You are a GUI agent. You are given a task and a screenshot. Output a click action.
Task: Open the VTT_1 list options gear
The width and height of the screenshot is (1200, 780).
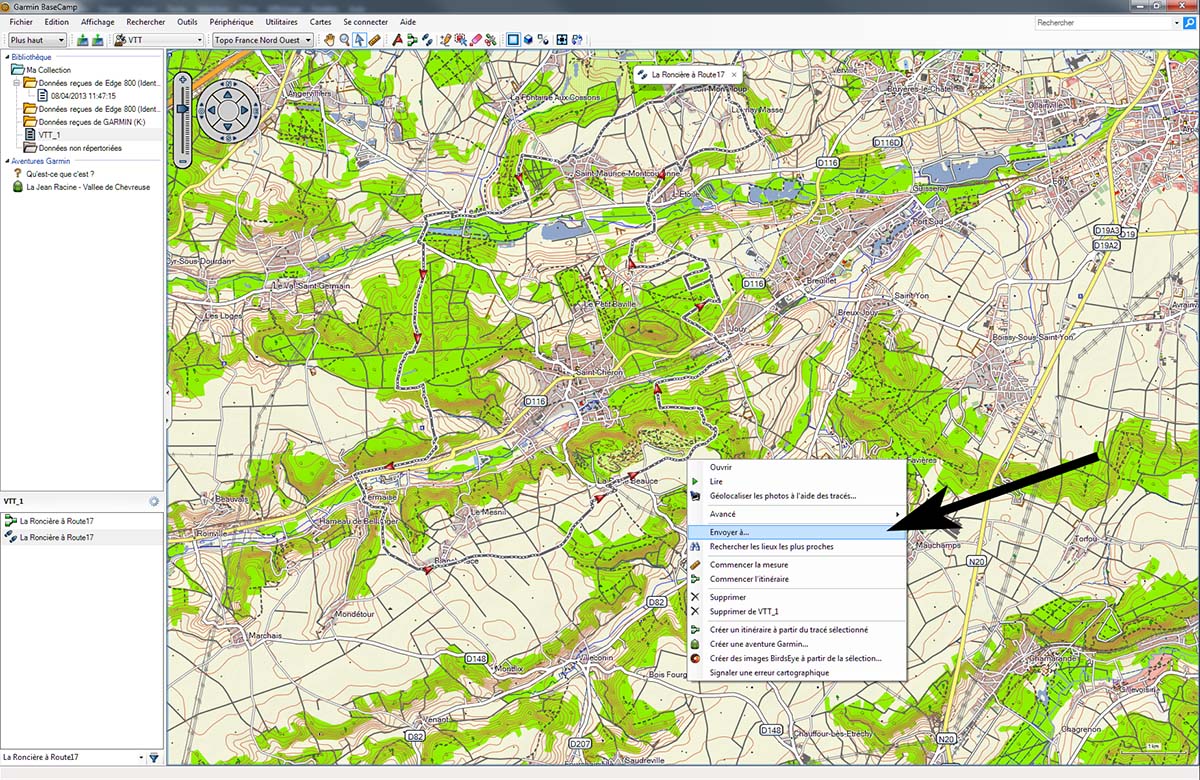point(154,501)
